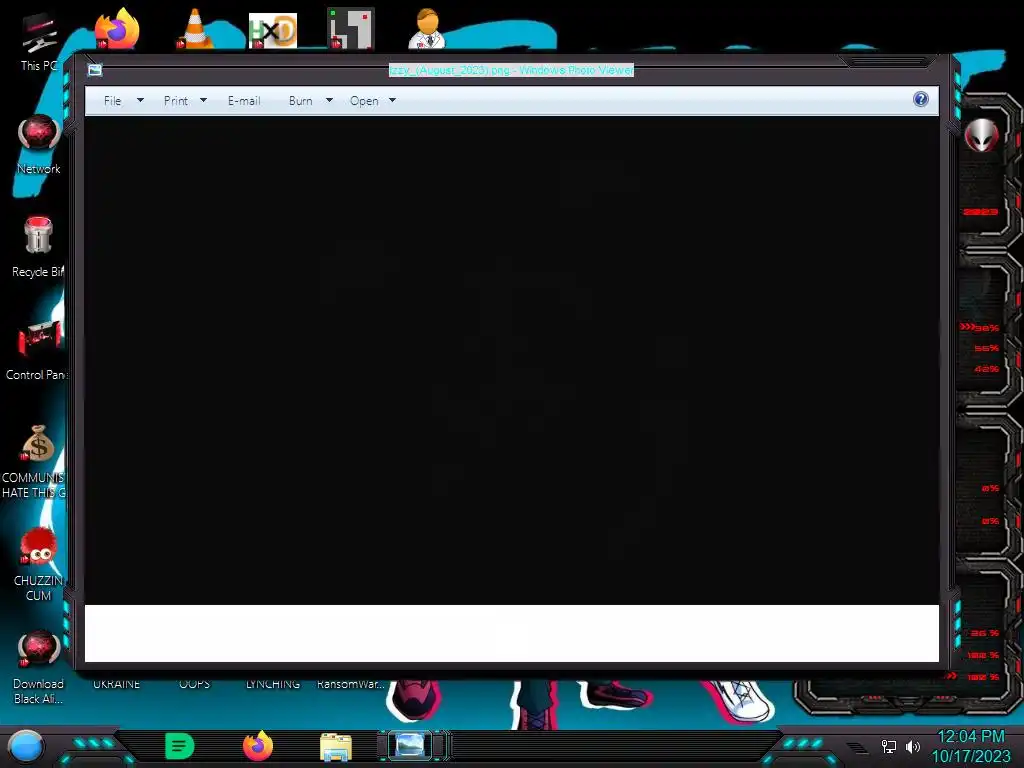
Task: Click the Photo Viewer window title text
Action: 511,70
